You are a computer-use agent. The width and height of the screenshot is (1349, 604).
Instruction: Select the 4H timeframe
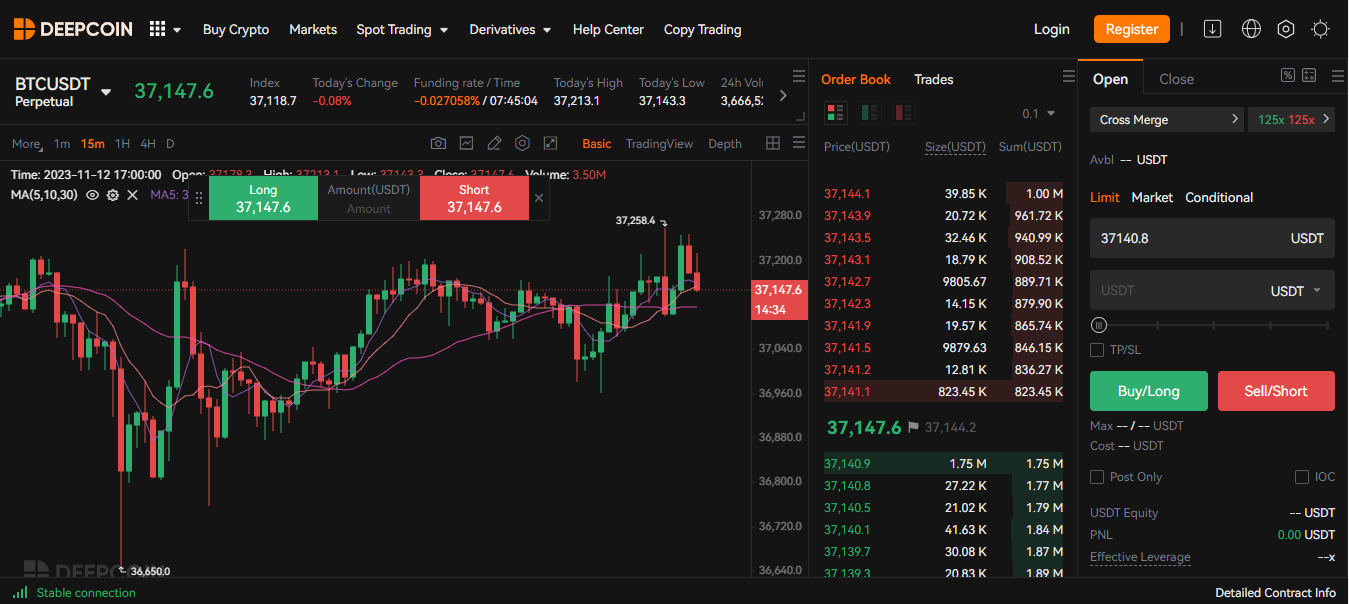pos(148,144)
